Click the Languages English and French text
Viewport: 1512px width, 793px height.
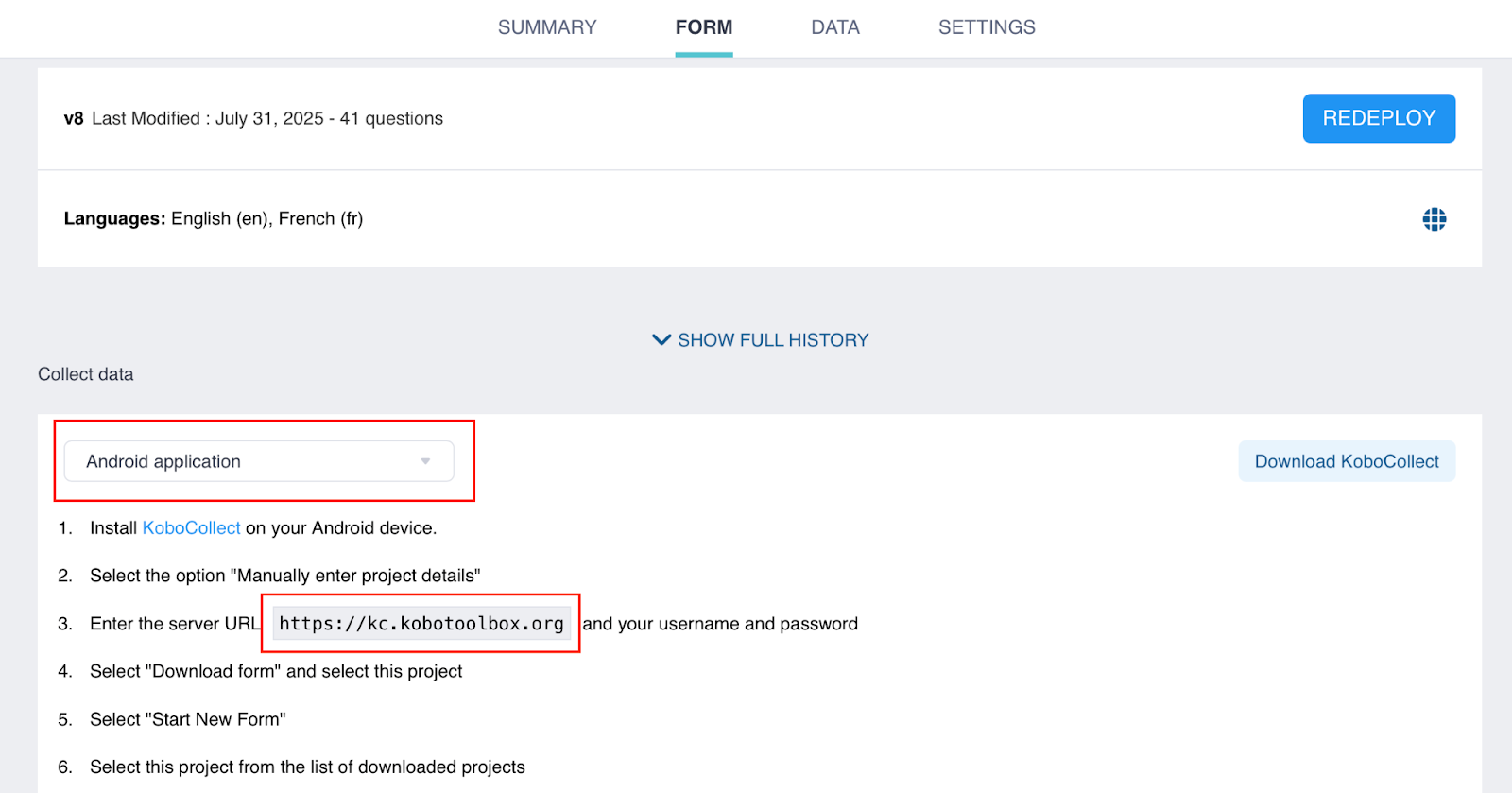pyautogui.click(x=214, y=219)
